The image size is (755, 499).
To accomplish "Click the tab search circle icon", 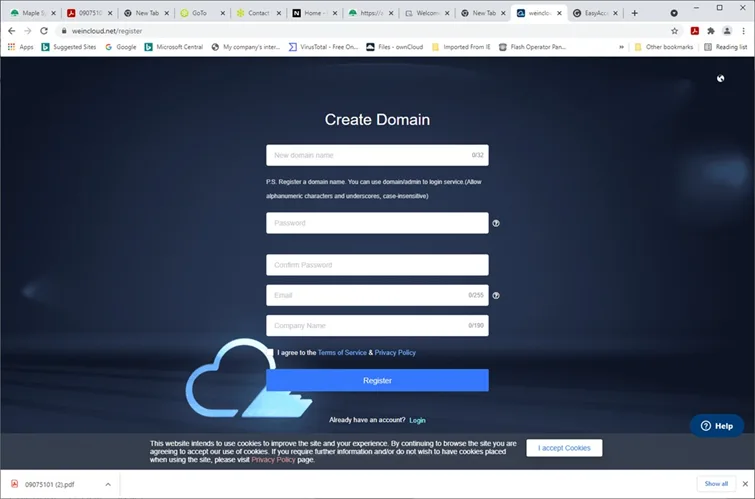I will pos(674,13).
